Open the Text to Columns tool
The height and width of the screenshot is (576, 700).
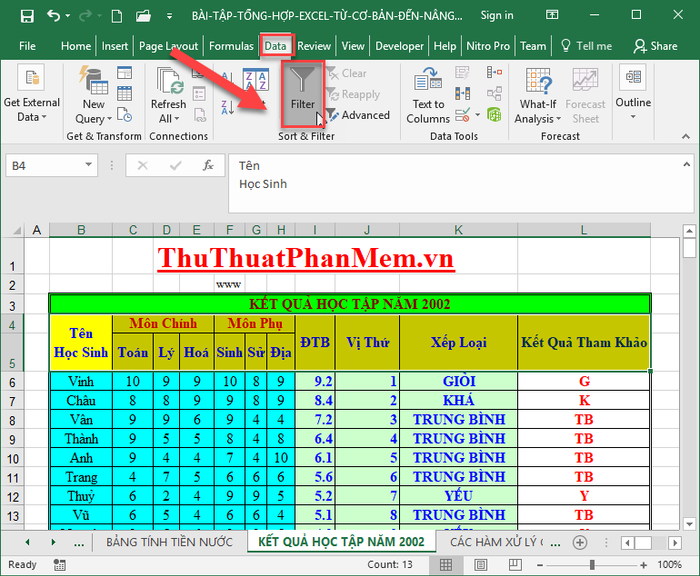pyautogui.click(x=428, y=97)
